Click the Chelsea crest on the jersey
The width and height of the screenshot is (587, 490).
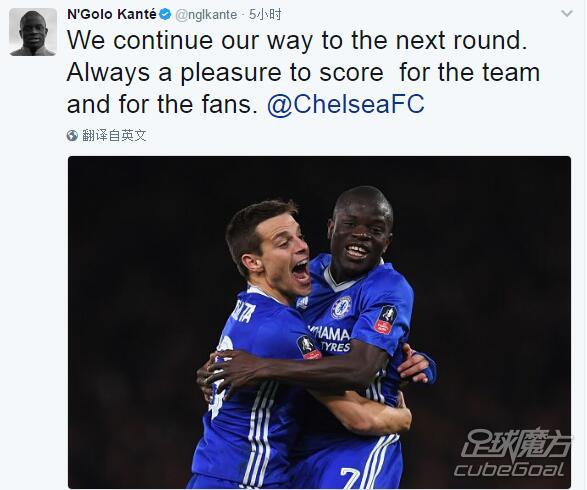(x=341, y=307)
